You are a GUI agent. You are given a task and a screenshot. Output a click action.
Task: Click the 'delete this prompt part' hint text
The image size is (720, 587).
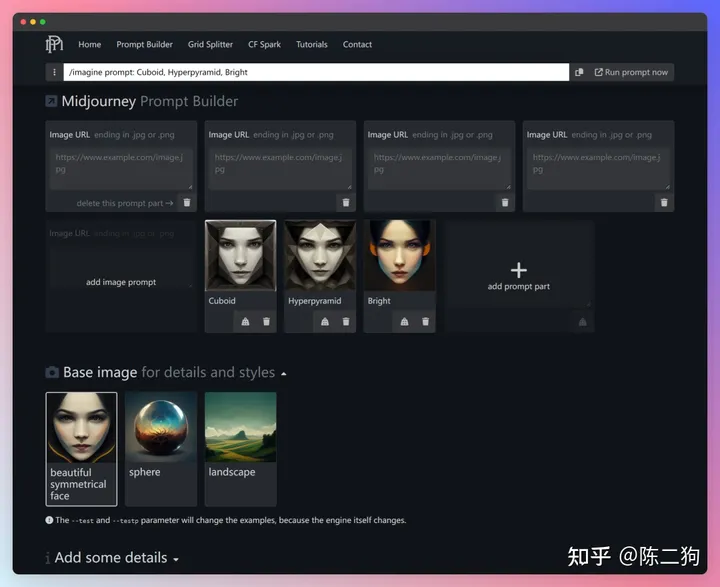[x=124, y=203]
